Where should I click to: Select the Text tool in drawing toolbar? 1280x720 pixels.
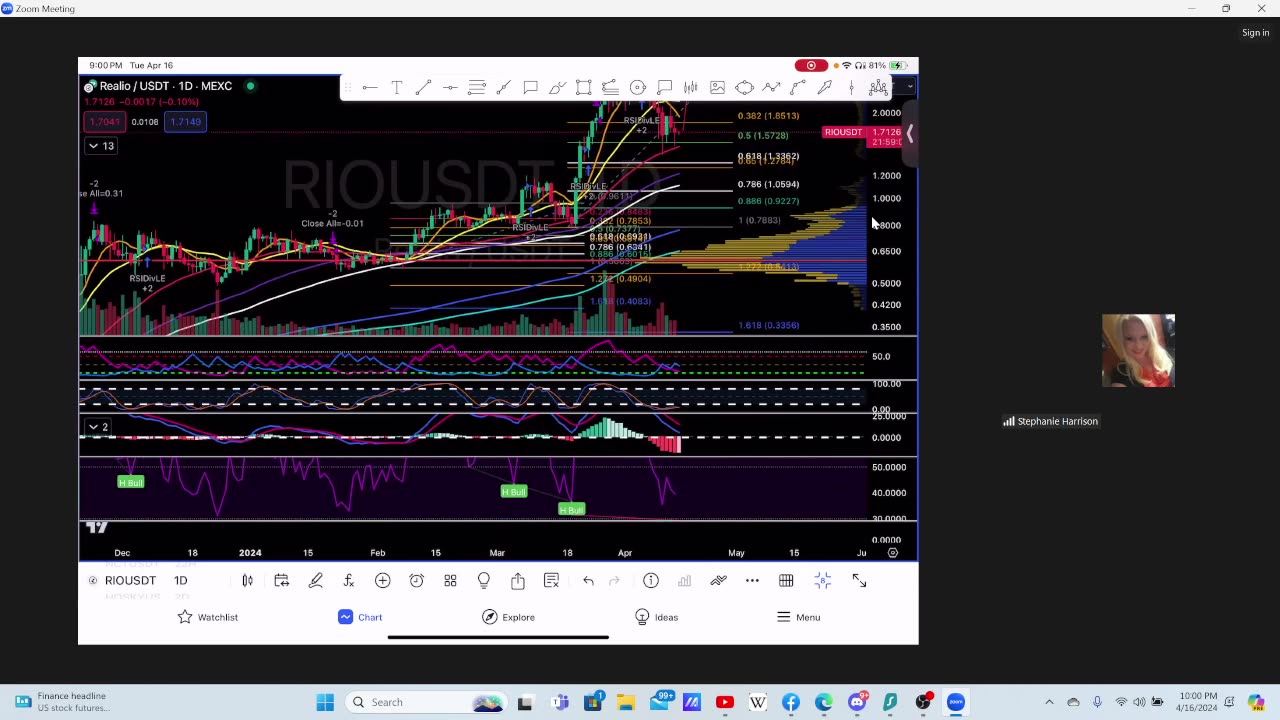point(396,88)
